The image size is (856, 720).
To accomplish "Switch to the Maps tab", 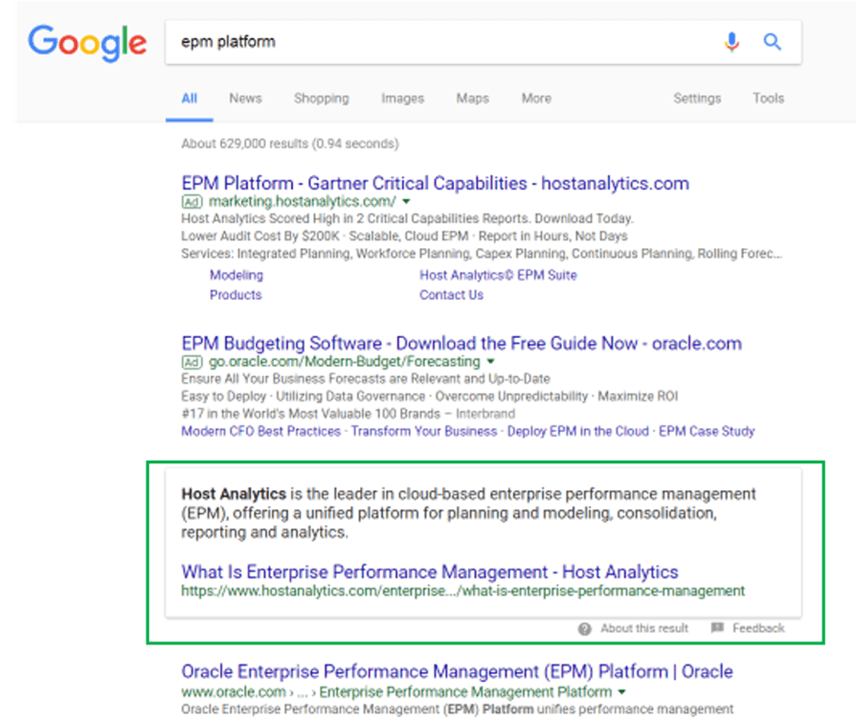I will pos(473,98).
